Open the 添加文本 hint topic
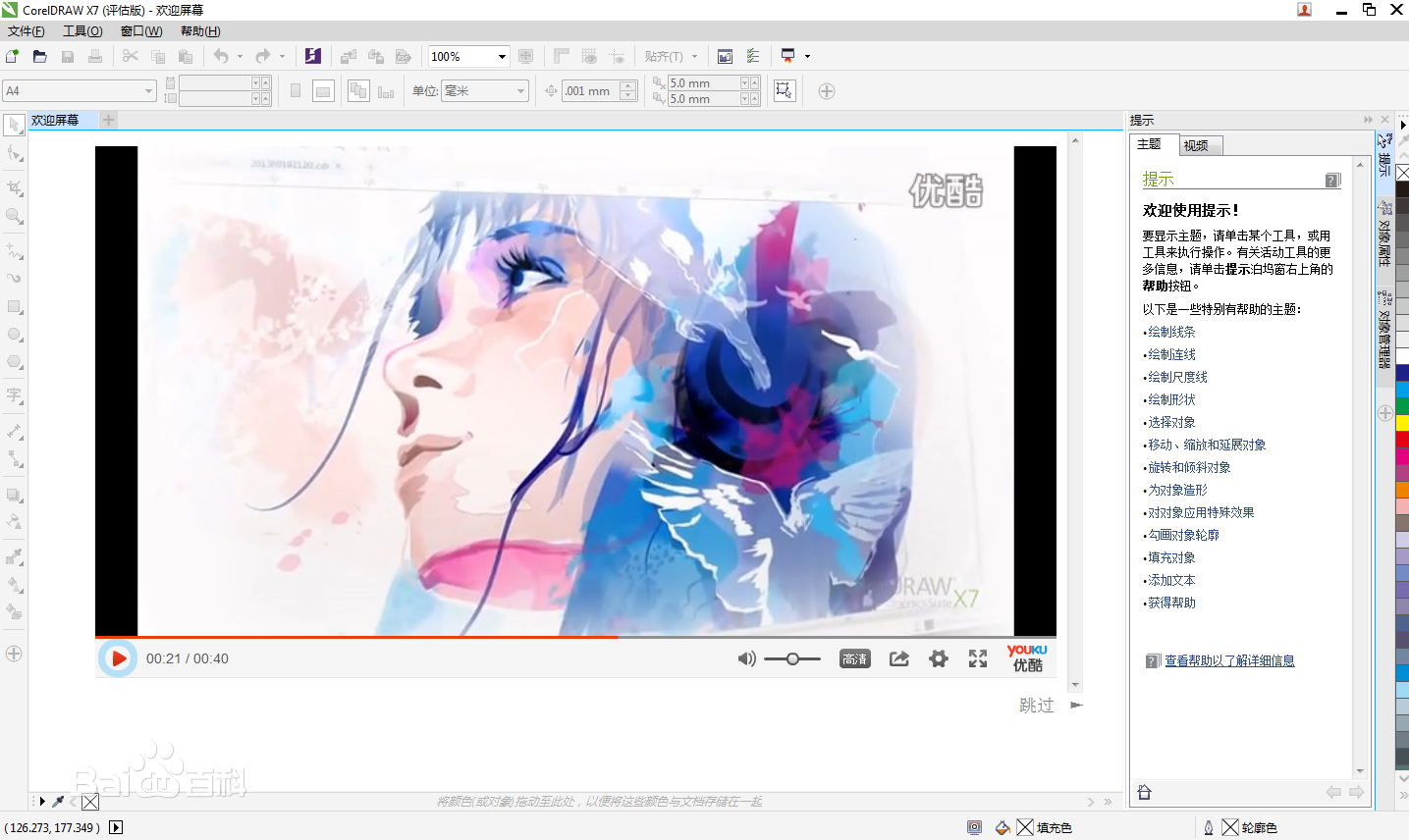Screen dimensions: 1409x840 pyautogui.click(x=1171, y=580)
